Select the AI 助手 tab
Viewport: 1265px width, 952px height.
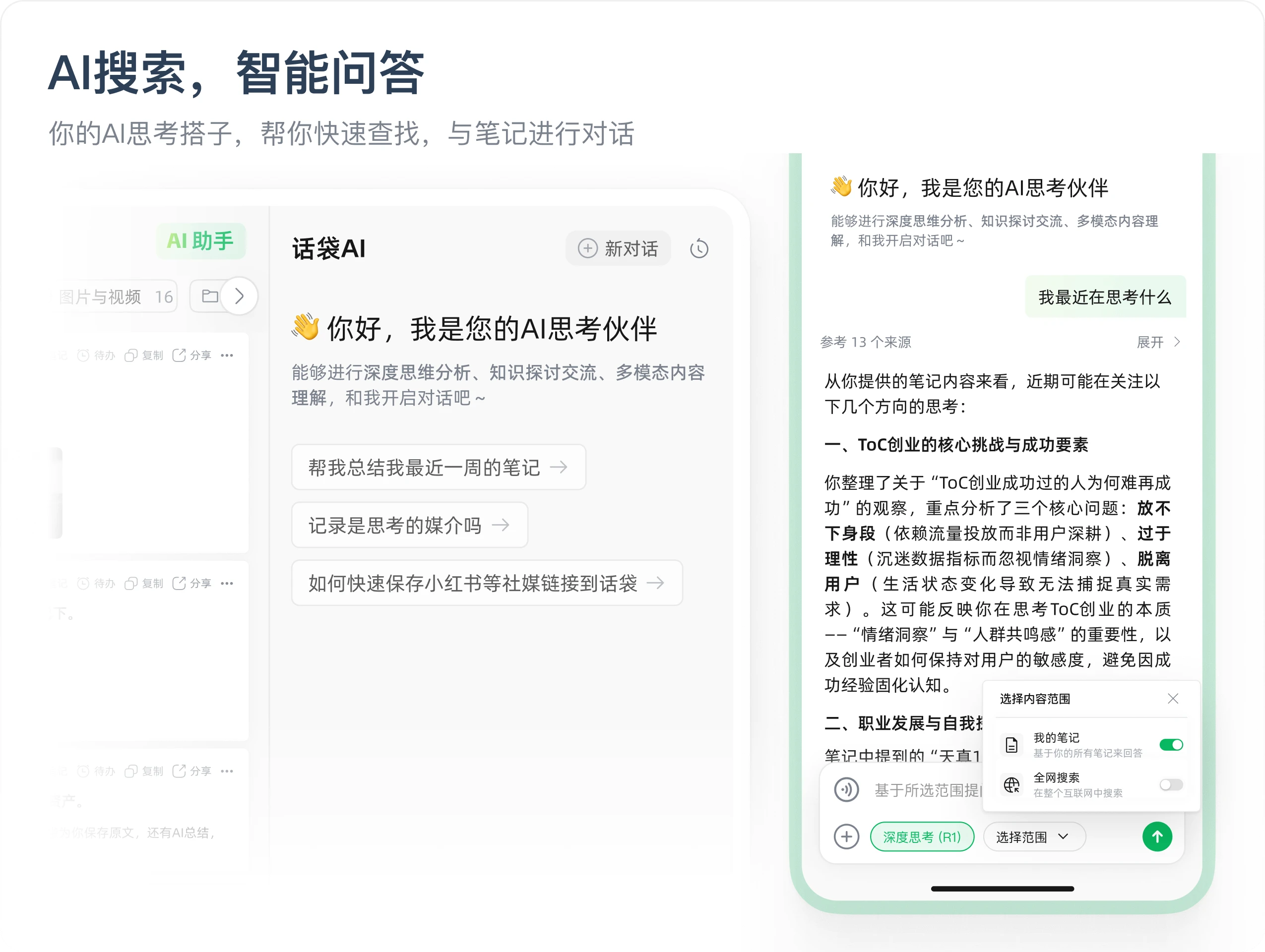tap(201, 241)
